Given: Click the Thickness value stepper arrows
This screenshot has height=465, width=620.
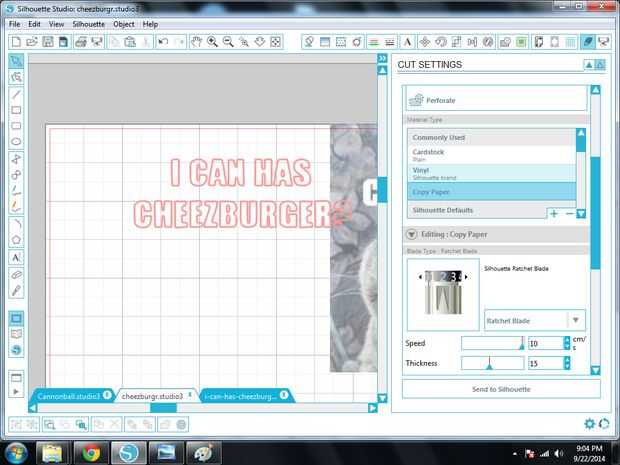Looking at the screenshot, I should 567,363.
